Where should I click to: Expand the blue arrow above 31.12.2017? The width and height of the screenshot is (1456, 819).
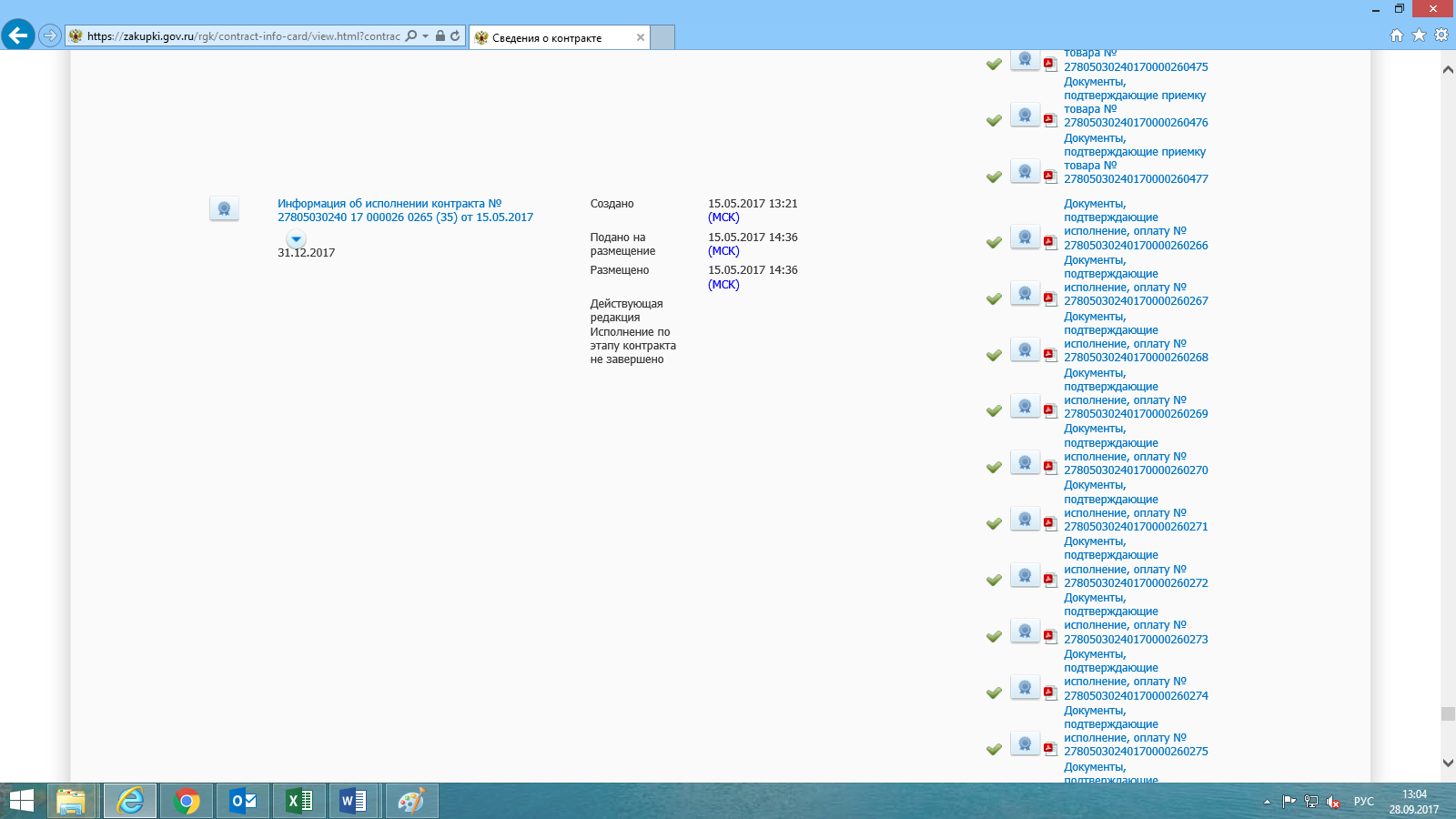pos(296,239)
